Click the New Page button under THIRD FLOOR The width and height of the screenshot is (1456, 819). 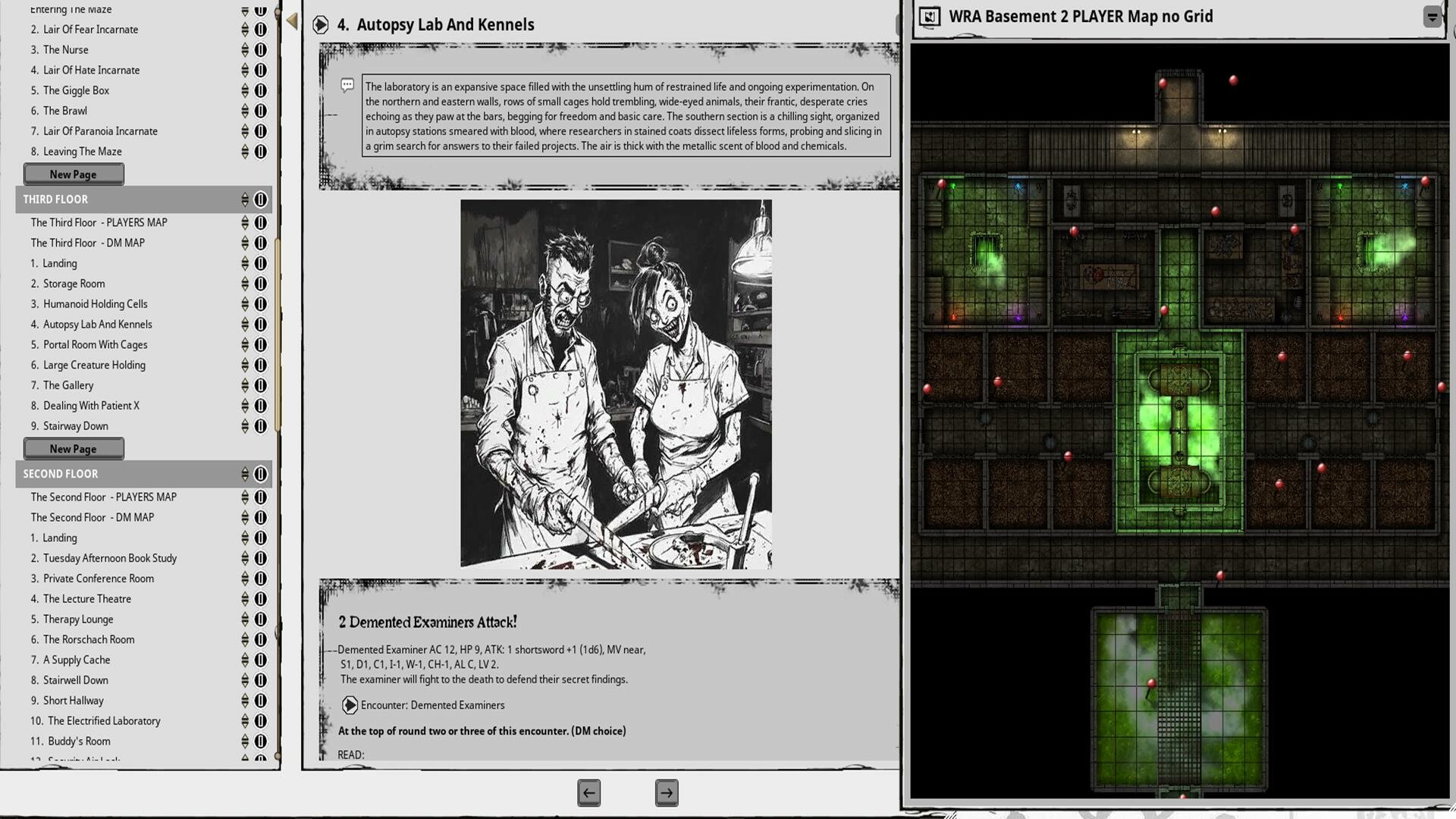[x=73, y=448]
